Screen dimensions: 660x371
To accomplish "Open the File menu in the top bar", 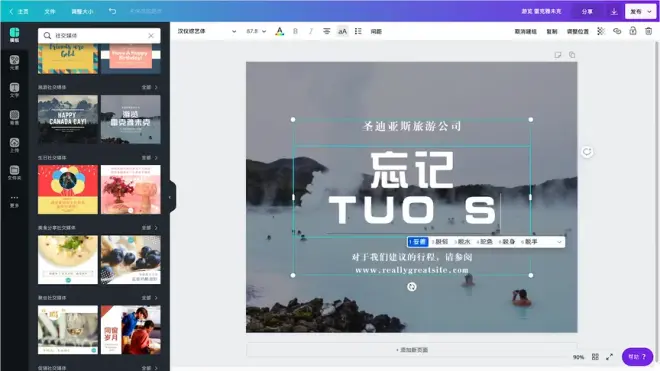I will (50, 12).
